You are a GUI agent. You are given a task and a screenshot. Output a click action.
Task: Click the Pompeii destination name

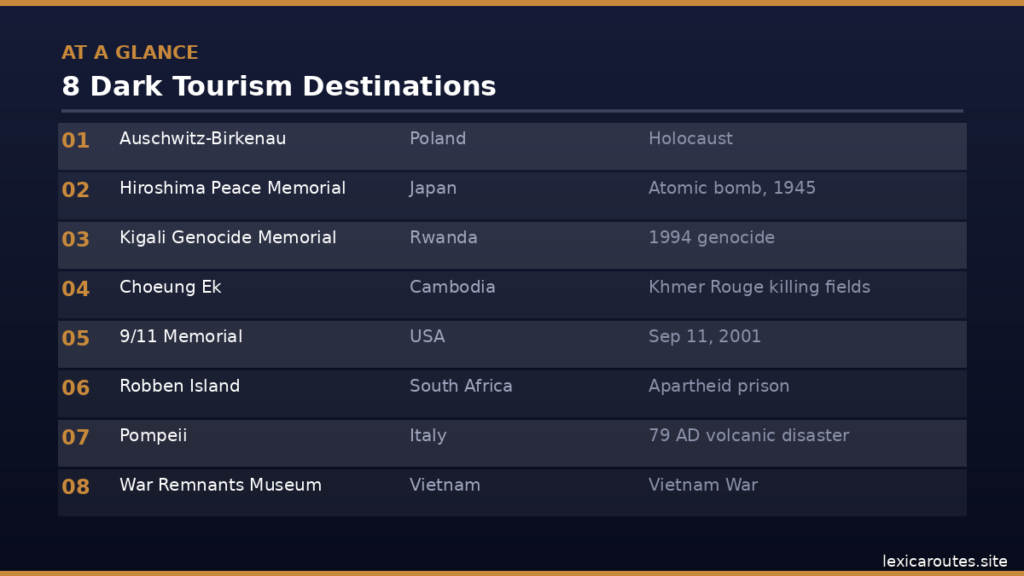(153, 436)
